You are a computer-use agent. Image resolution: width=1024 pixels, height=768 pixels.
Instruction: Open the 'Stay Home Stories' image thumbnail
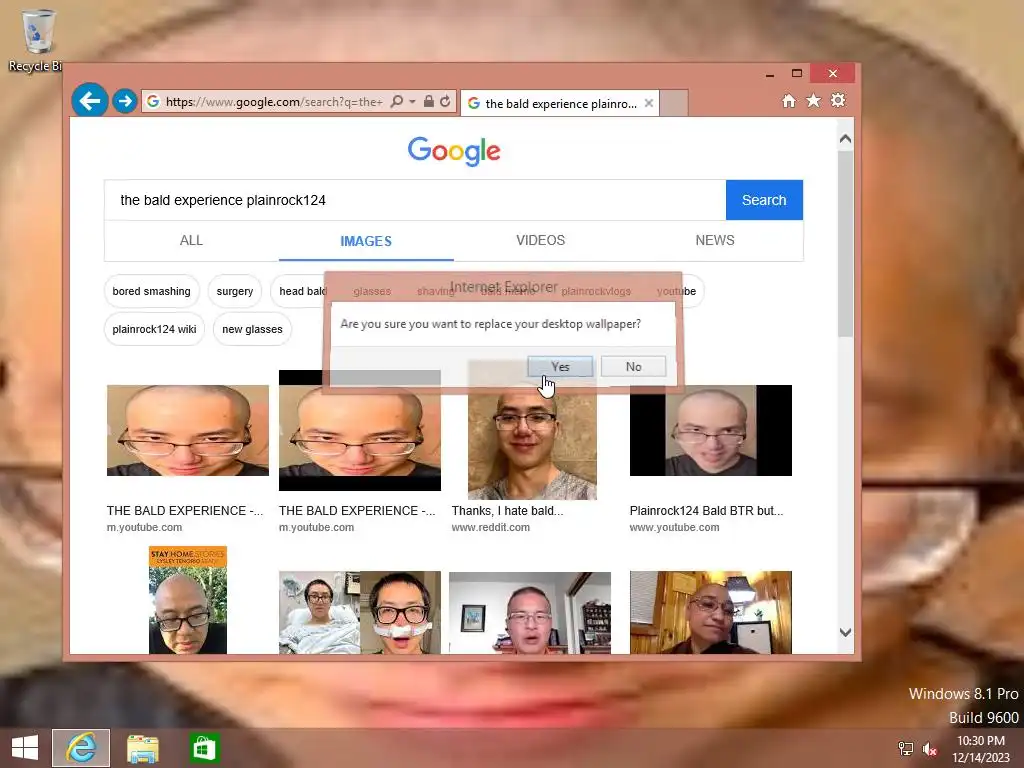[x=188, y=600]
